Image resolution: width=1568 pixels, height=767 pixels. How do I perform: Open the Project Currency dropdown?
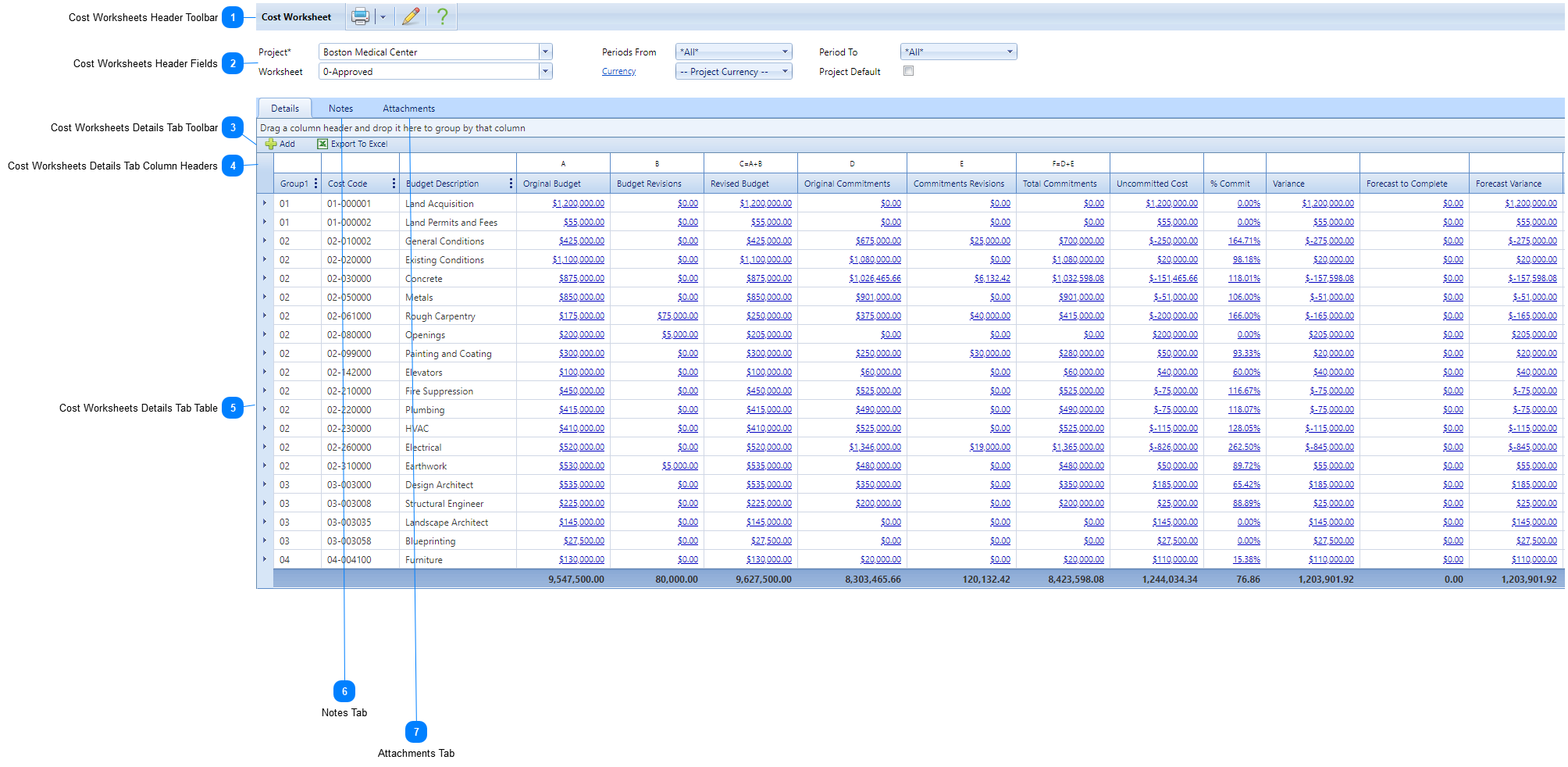point(733,71)
